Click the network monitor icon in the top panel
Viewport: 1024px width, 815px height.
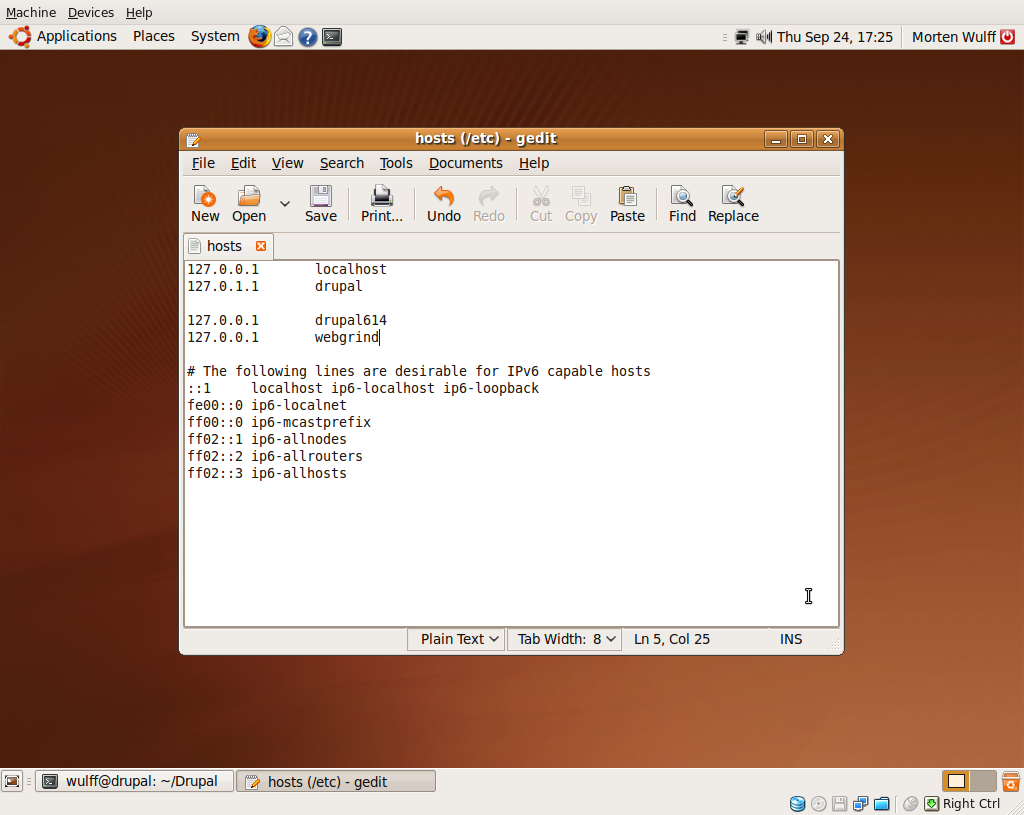[742, 37]
